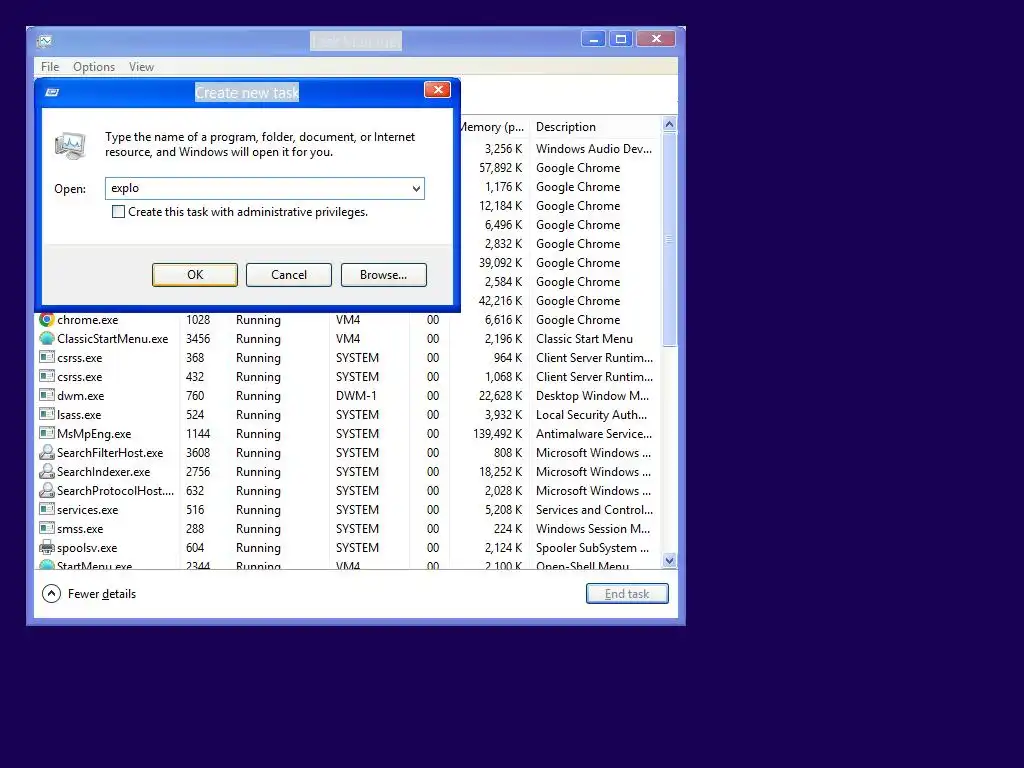The height and width of the screenshot is (768, 1024).
Task: Click the 22,628 K memory value
Action: [500, 396]
